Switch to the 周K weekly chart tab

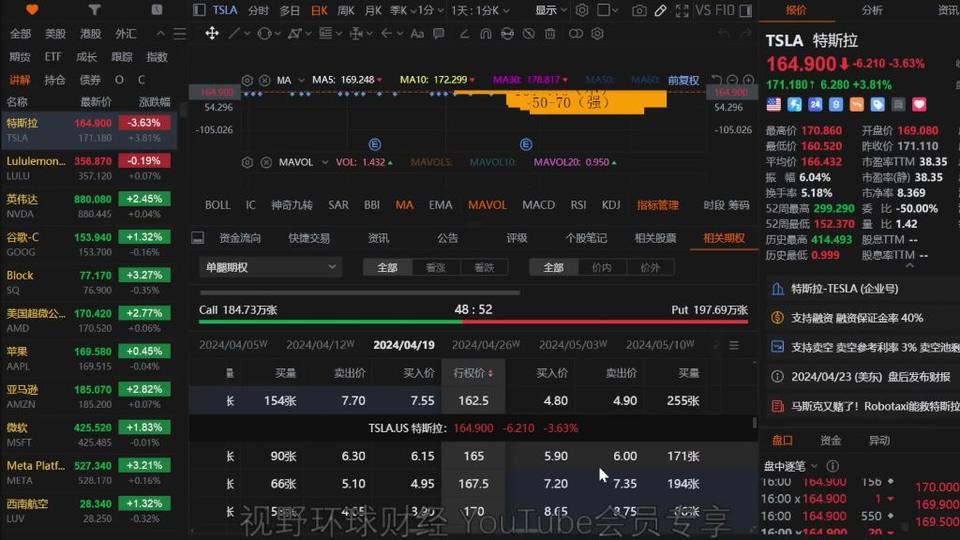tap(346, 10)
